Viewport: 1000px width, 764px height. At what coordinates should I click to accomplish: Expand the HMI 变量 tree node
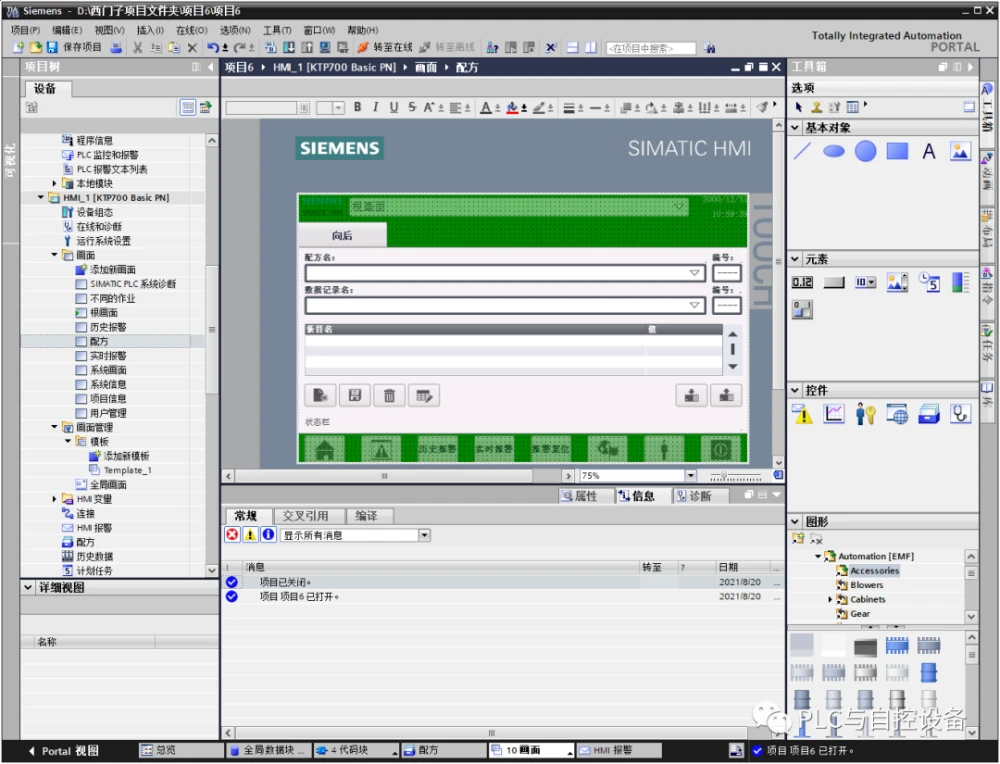(x=54, y=499)
